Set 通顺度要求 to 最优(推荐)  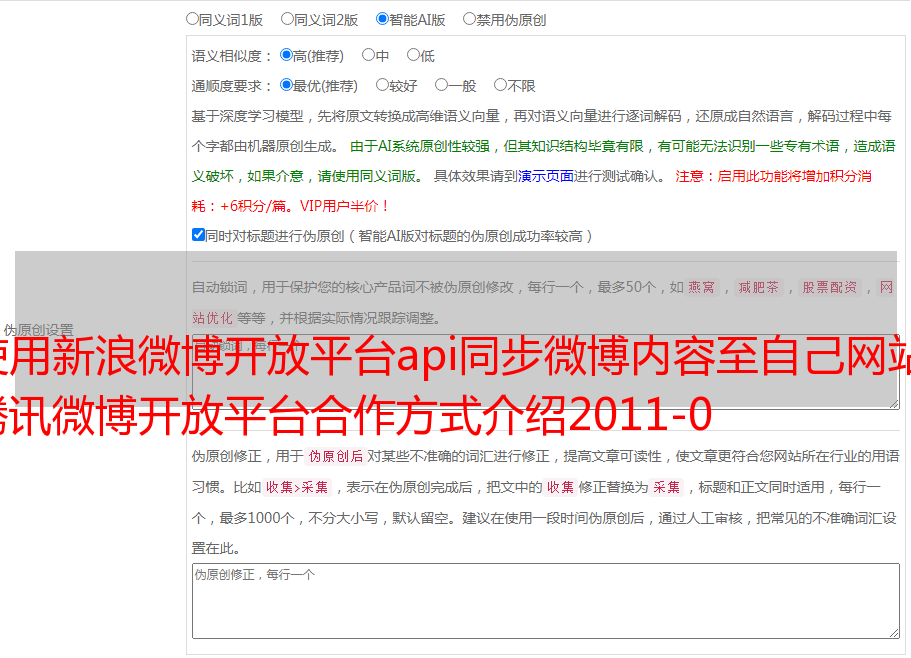tap(286, 85)
